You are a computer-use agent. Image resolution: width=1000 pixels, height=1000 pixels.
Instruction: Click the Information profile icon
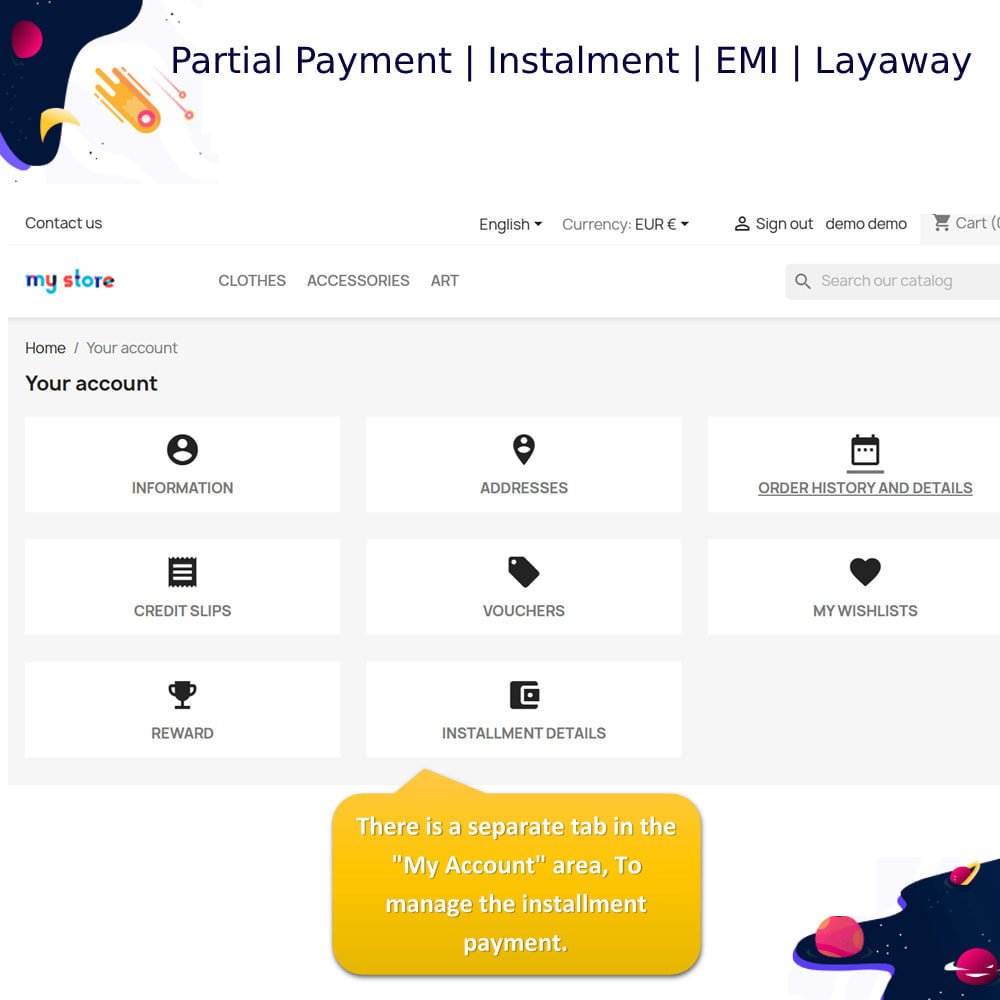click(x=182, y=450)
